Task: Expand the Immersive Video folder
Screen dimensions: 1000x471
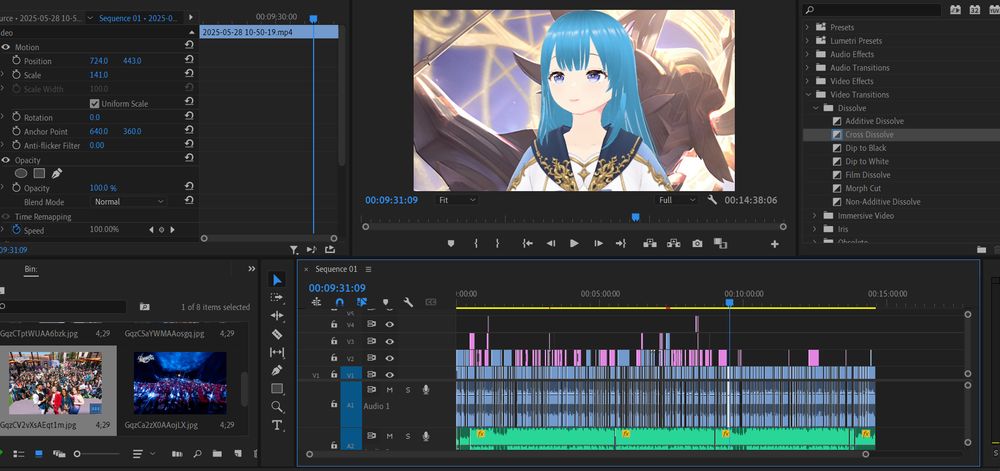Action: click(814, 215)
